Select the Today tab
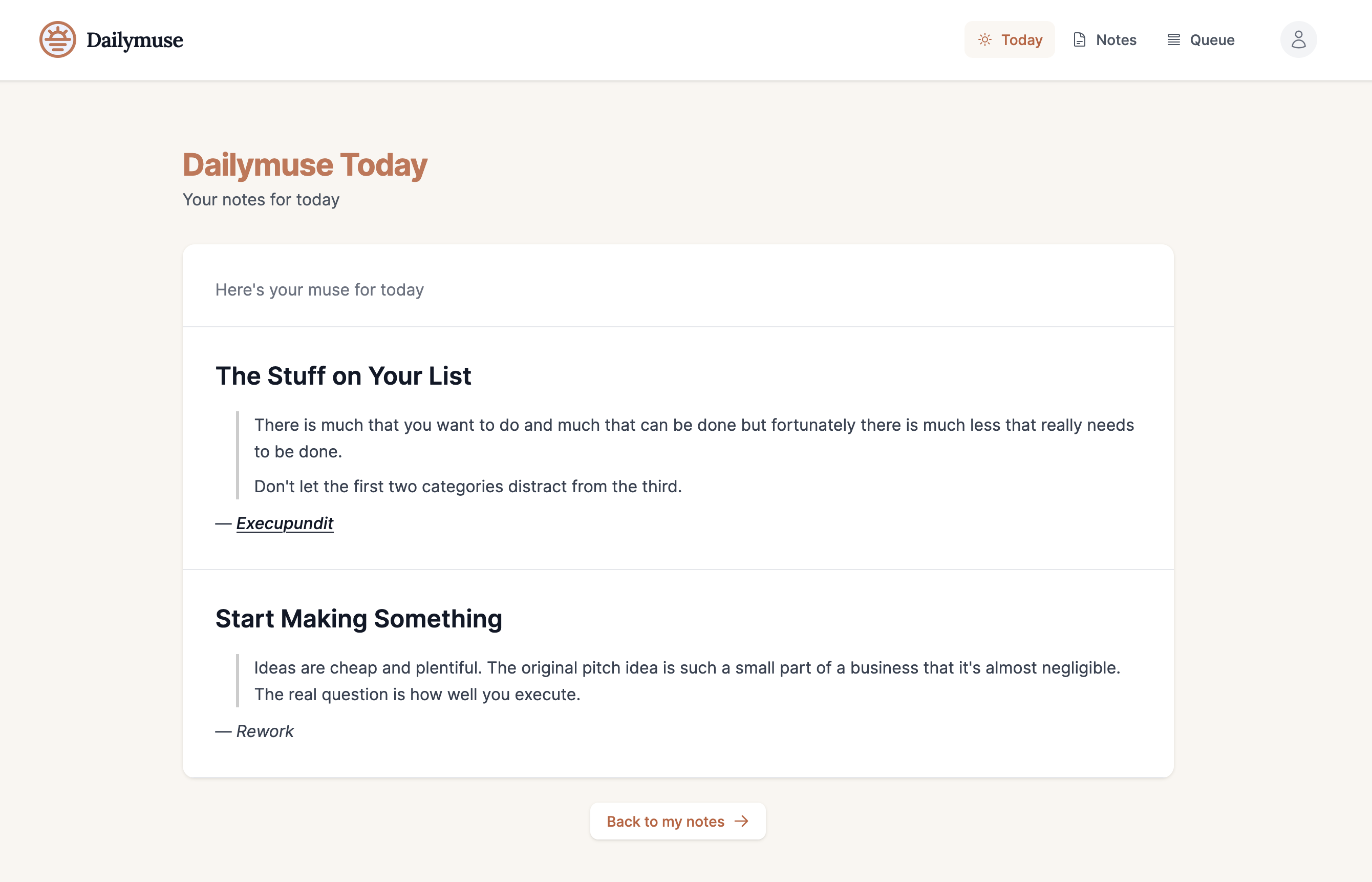 click(x=1009, y=39)
